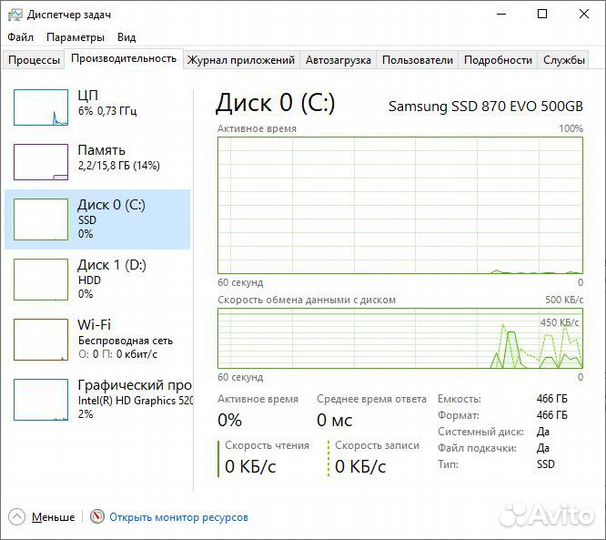Screen dimensions: 606x540
Task: Click the Скорость записи 0 КБ/с value
Action: (360, 467)
